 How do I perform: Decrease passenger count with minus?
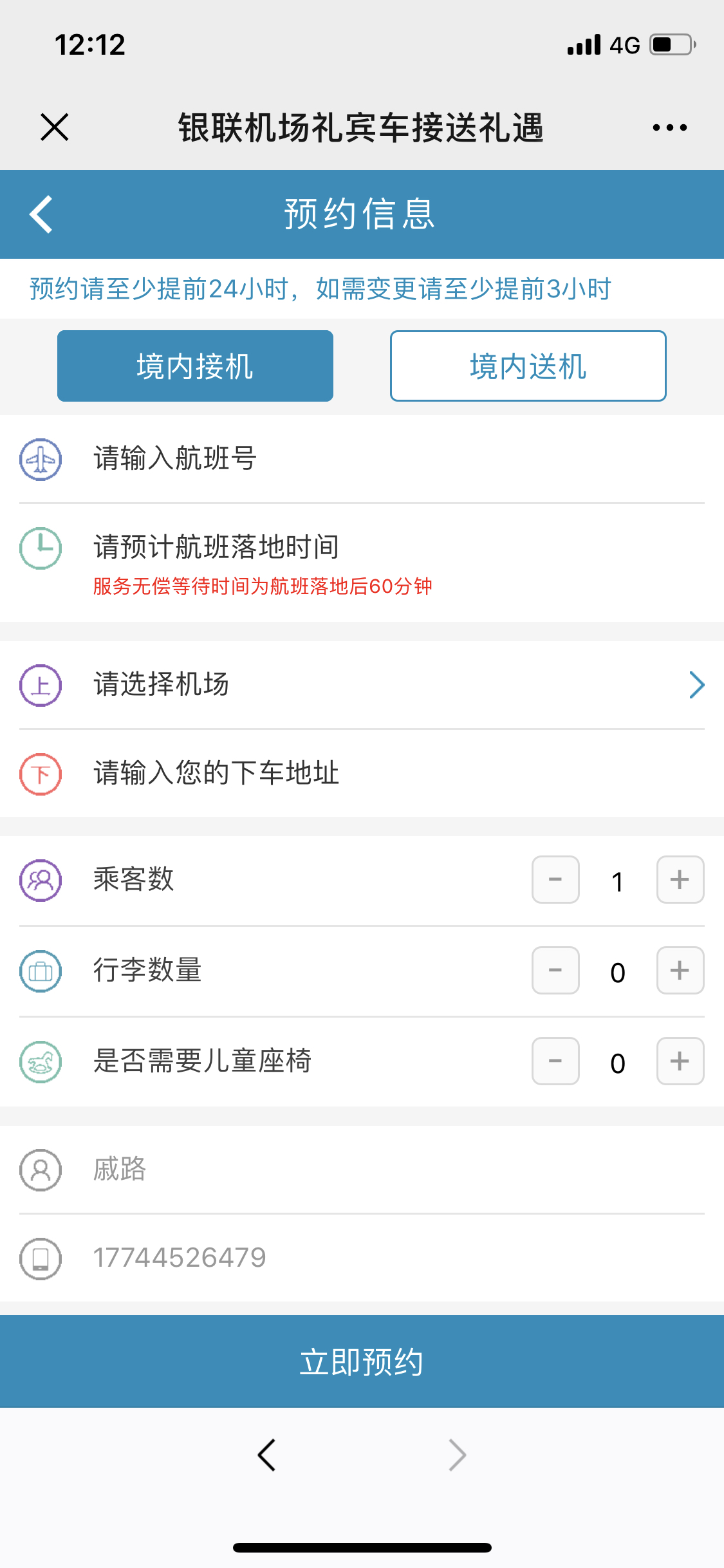pyautogui.click(x=555, y=880)
